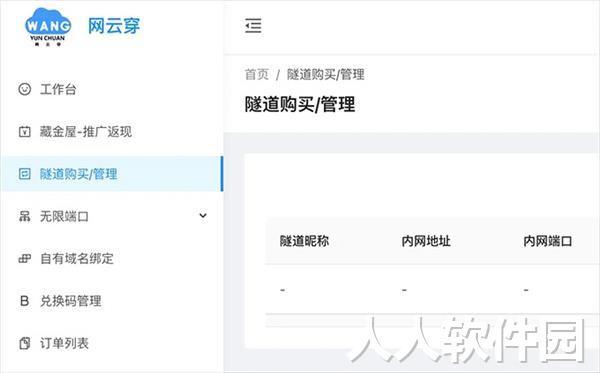Image resolution: width=600 pixels, height=373 pixels.
Task: Click the 首页 breadcrumb link
Action: point(257,74)
